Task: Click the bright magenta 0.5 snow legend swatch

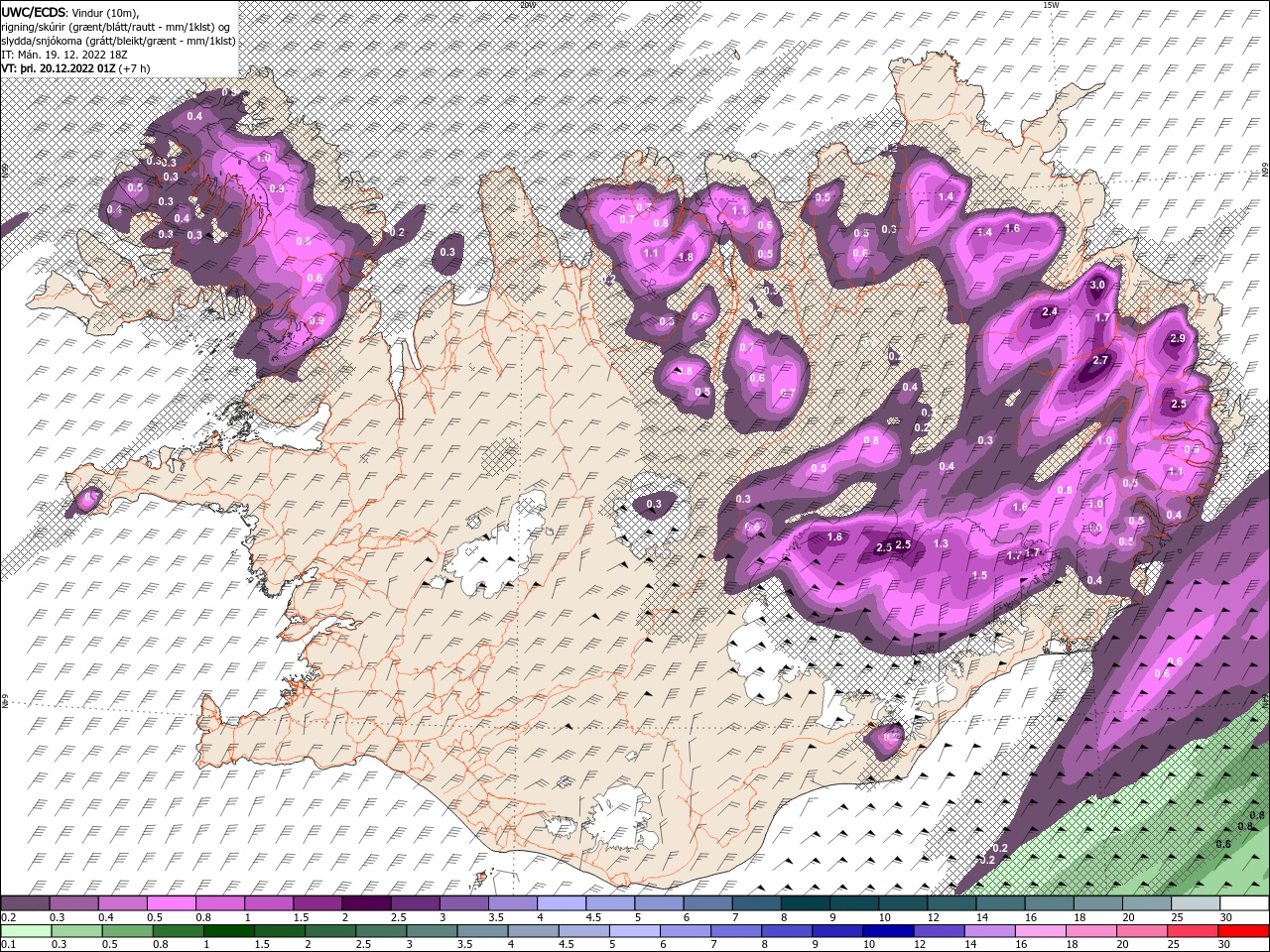Action: click(171, 903)
